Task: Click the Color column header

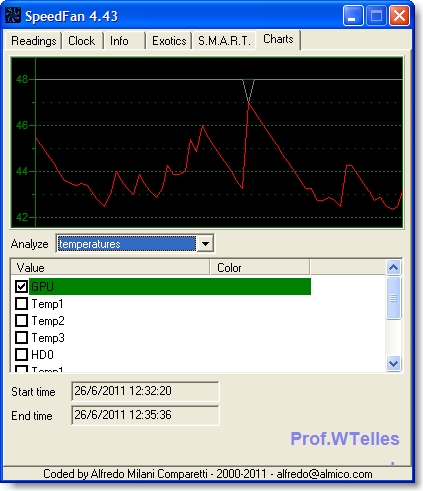Action: coord(260,268)
